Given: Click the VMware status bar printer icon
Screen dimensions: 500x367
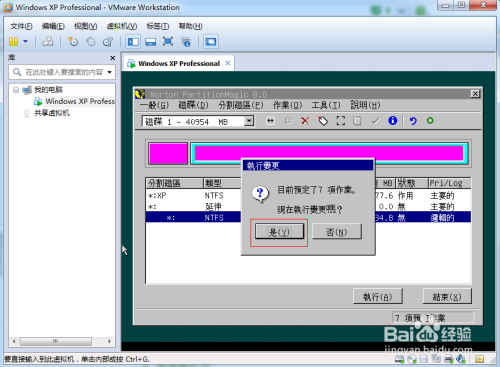Looking at the screenshot, I should pos(448,359).
